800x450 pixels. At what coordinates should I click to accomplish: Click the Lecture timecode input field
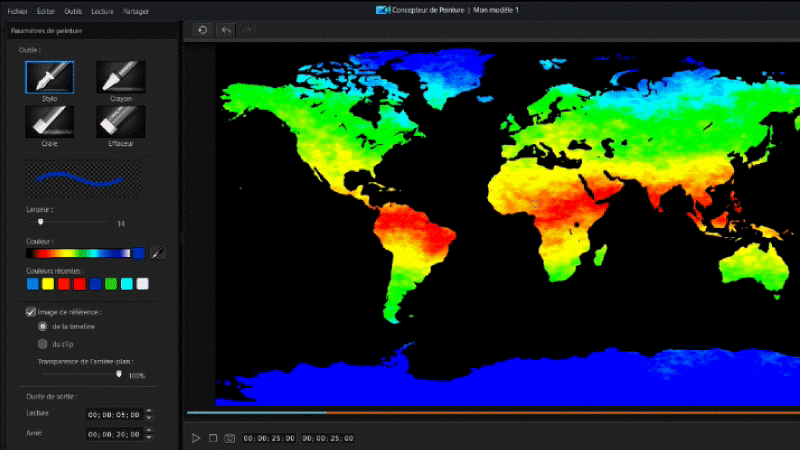coord(113,413)
